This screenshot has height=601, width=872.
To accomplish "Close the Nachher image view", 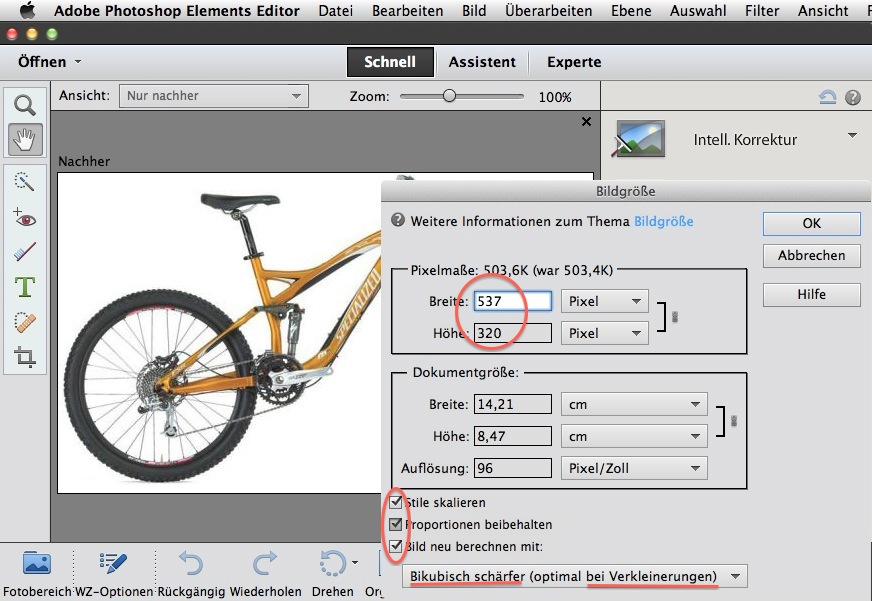I will (x=586, y=122).
